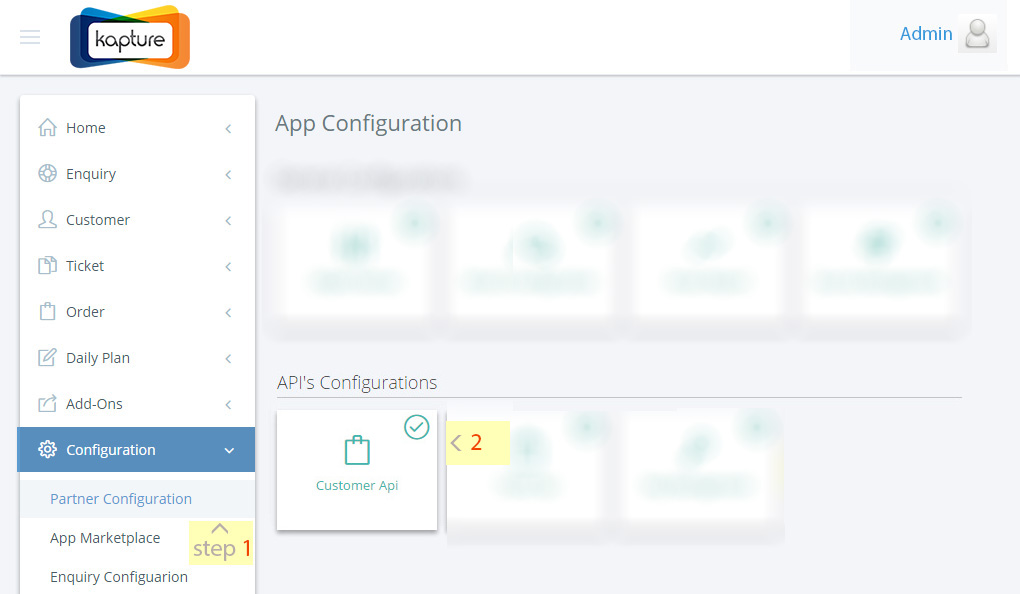Select the Home house icon
The width and height of the screenshot is (1020, 594).
pos(47,128)
